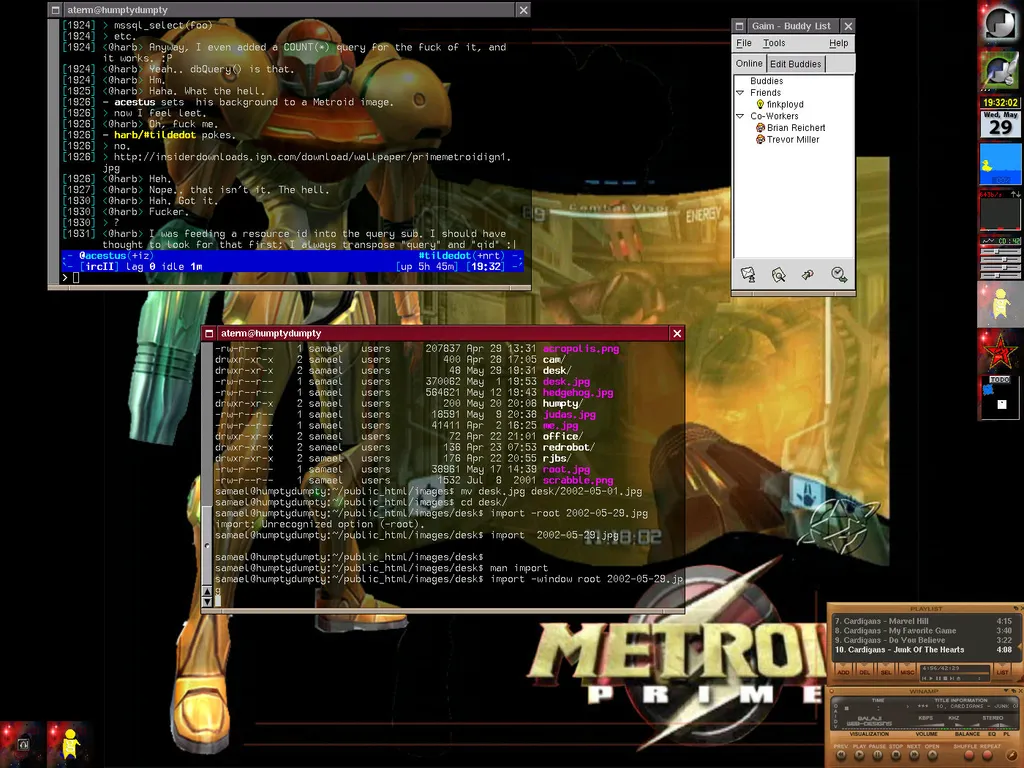Click the red star dock applet
This screenshot has width=1024, height=768.
[999, 353]
